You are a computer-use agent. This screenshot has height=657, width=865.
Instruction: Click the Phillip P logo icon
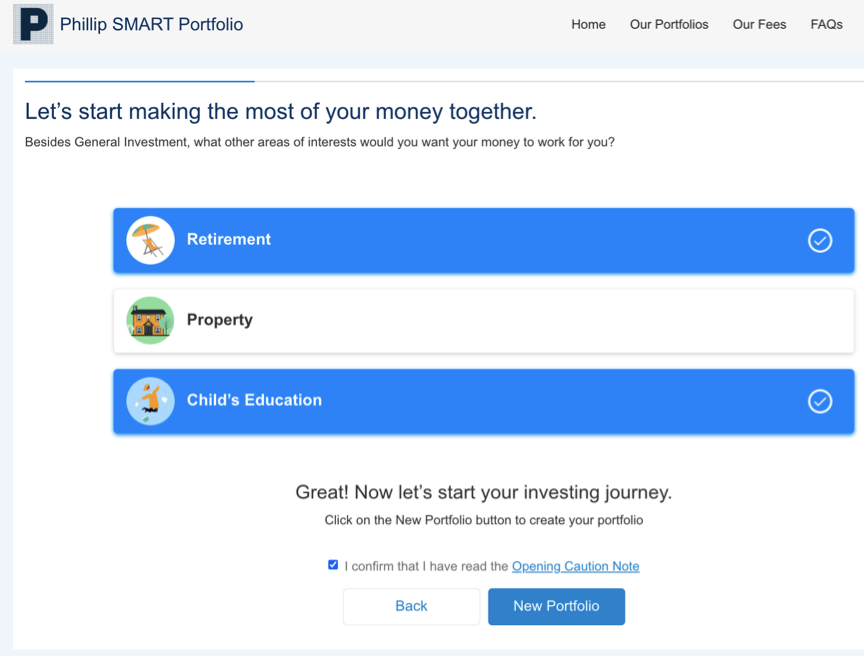[x=33, y=24]
